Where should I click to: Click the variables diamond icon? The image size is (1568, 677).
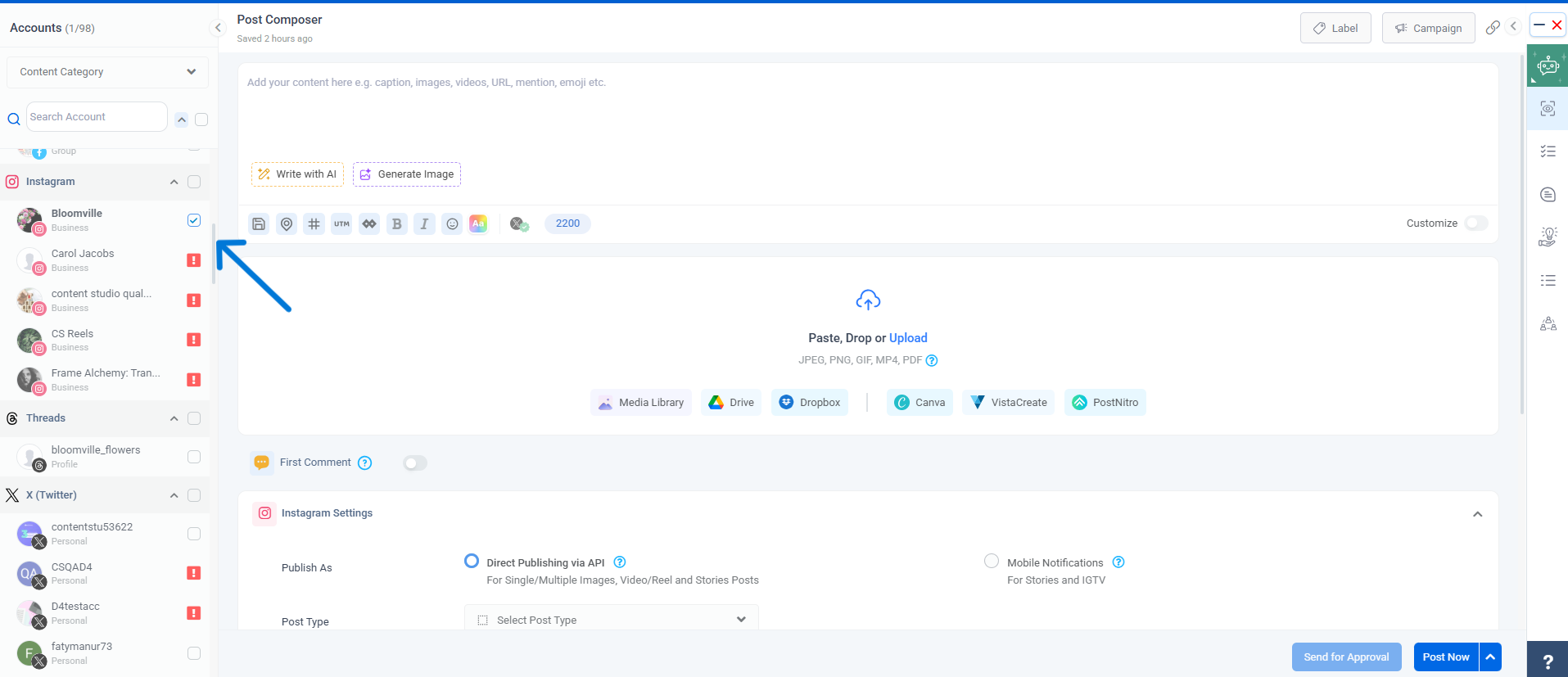(x=369, y=223)
